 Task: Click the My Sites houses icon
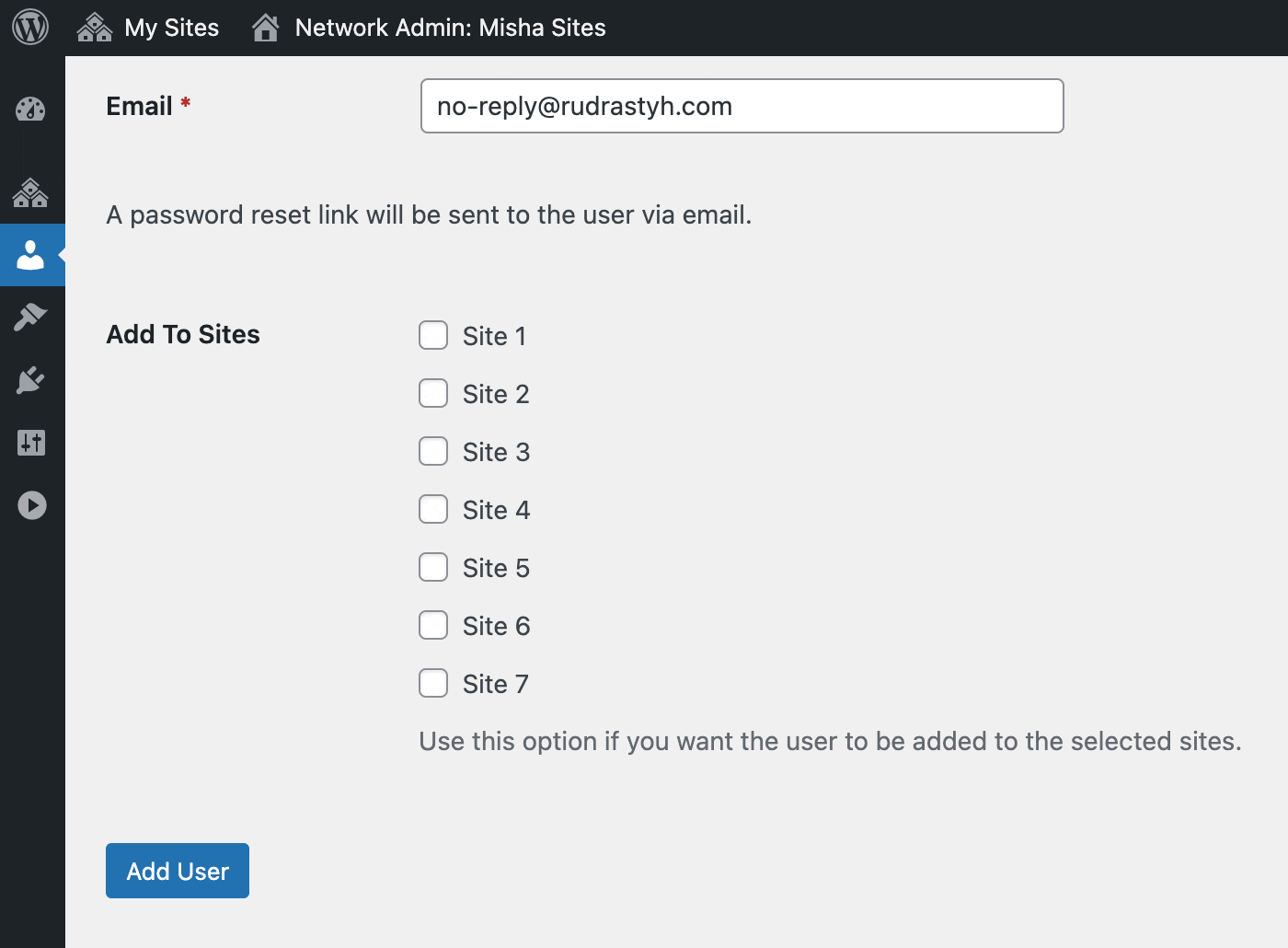pos(95,28)
